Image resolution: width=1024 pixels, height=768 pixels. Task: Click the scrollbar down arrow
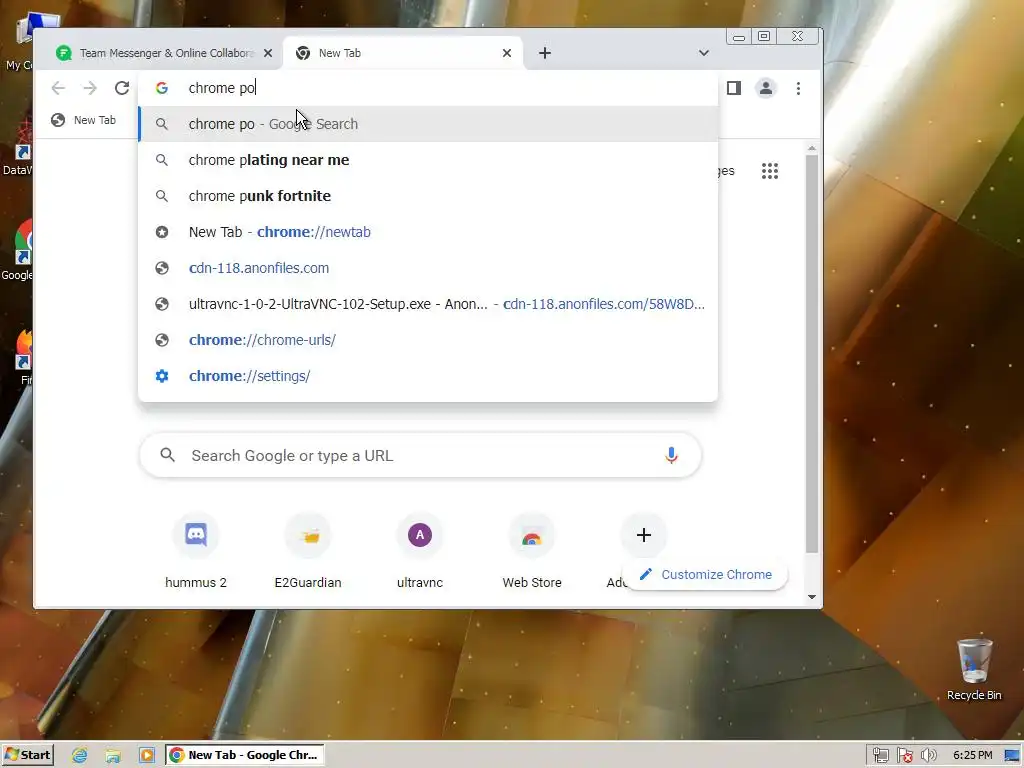[812, 597]
